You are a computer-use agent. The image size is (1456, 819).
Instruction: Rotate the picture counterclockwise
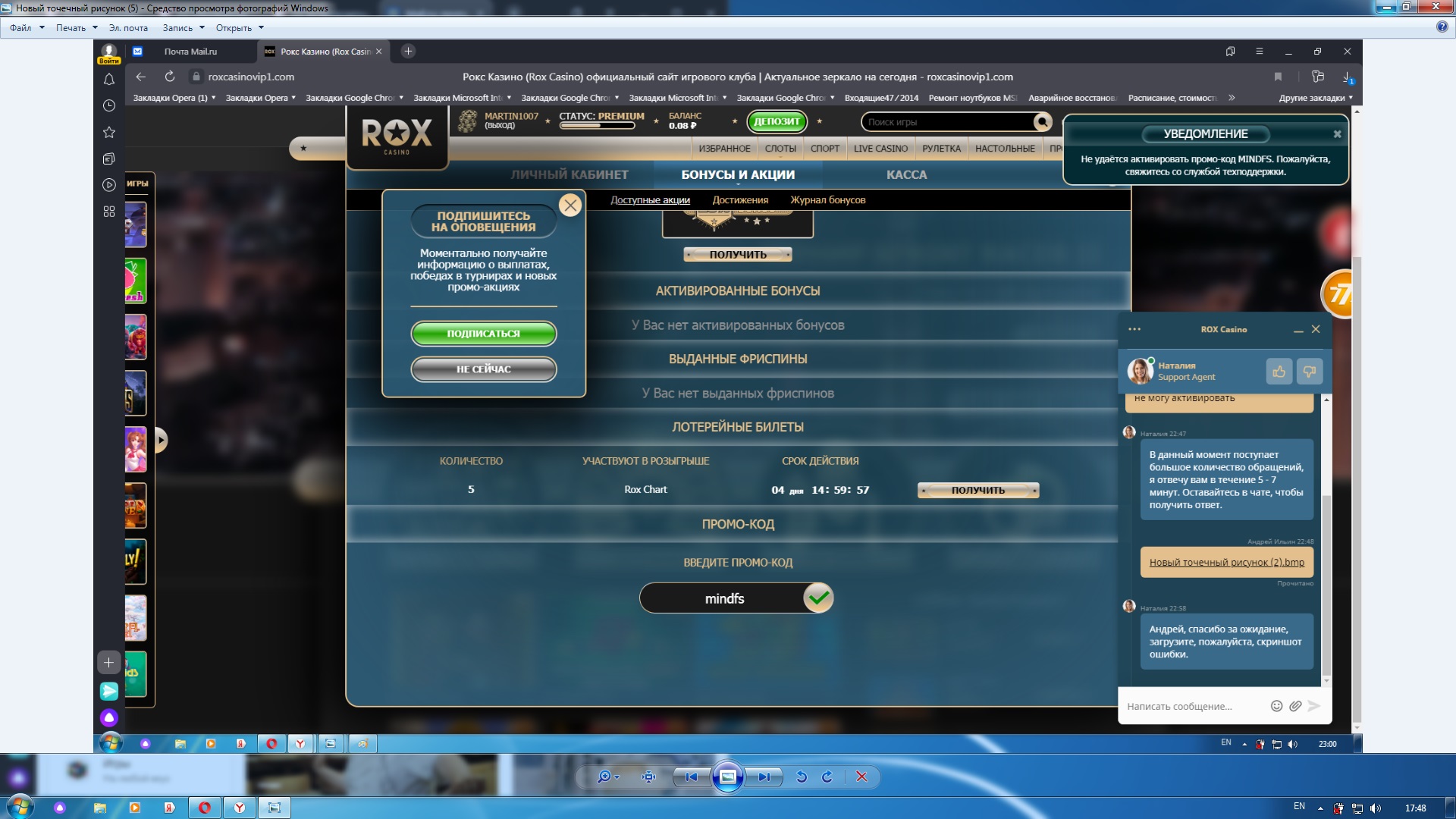801,777
